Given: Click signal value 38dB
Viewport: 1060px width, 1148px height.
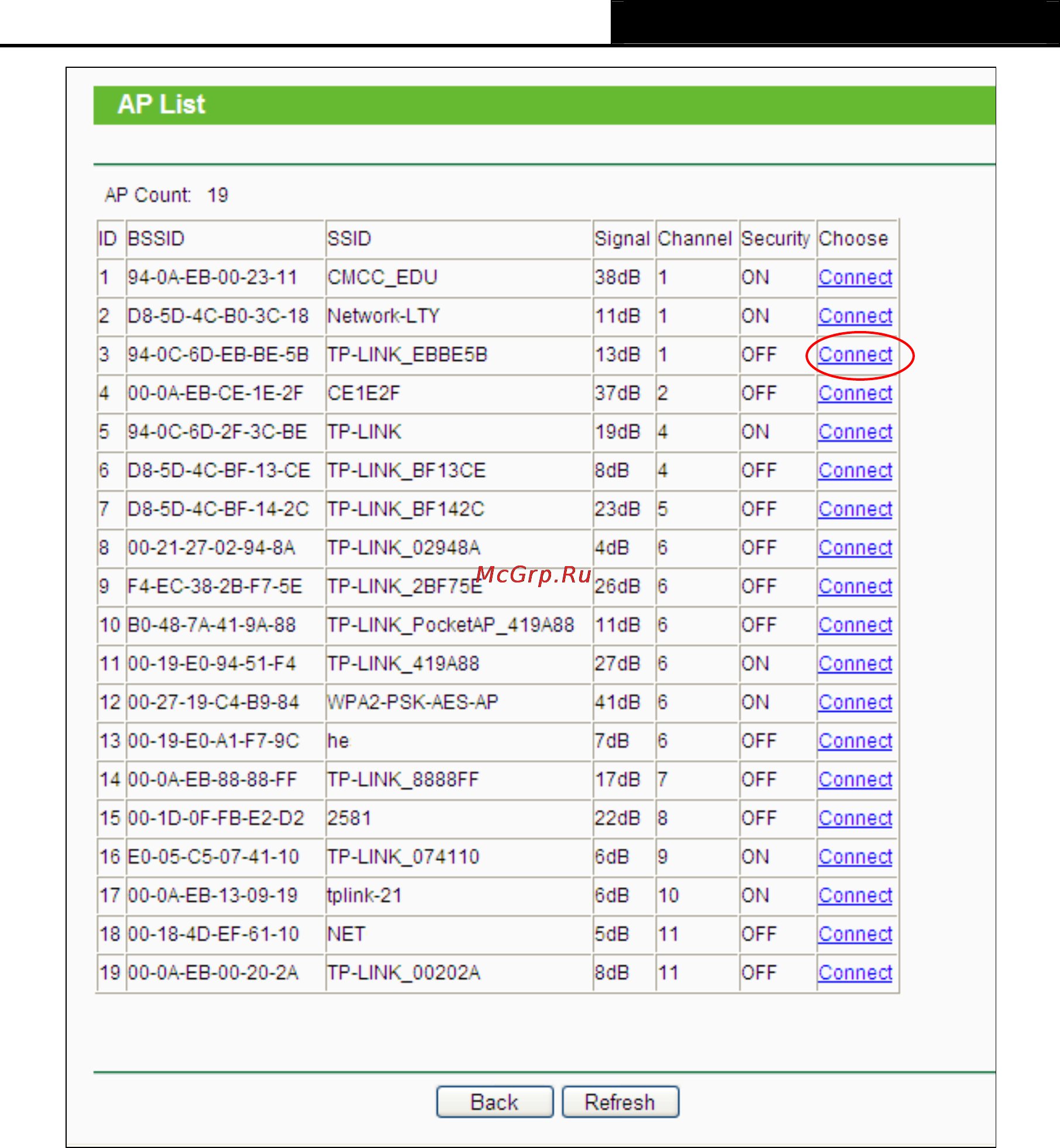Looking at the screenshot, I should tap(618, 277).
